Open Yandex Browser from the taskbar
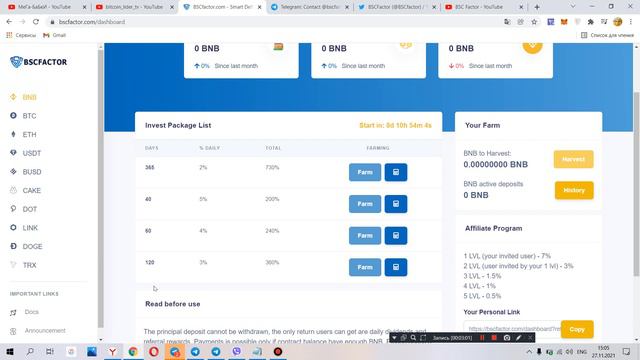Viewport: 640px width, 360px height. click(x=112, y=351)
